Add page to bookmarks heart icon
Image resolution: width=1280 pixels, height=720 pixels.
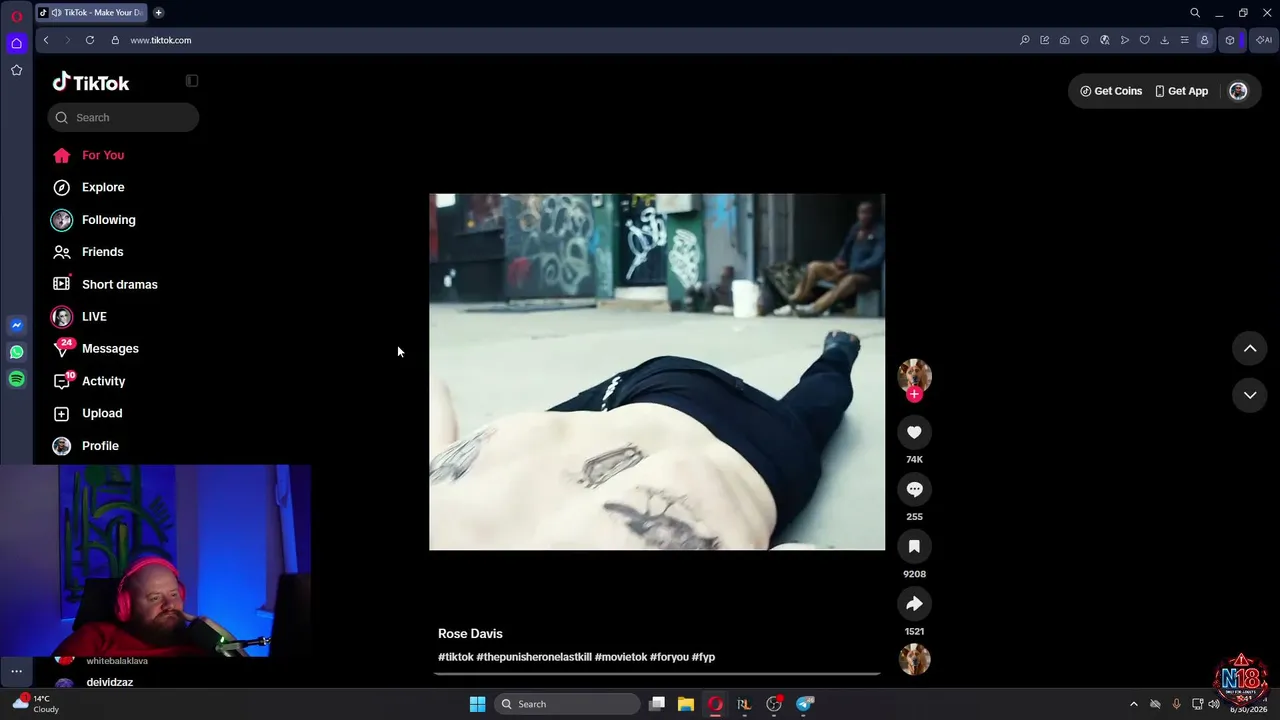tap(1145, 40)
